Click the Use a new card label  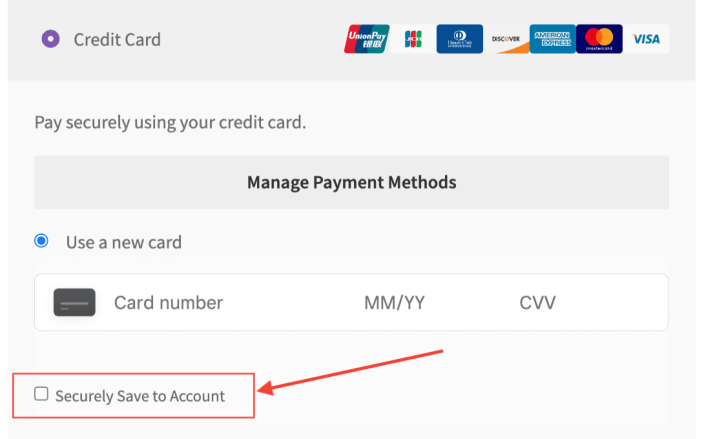(x=124, y=242)
